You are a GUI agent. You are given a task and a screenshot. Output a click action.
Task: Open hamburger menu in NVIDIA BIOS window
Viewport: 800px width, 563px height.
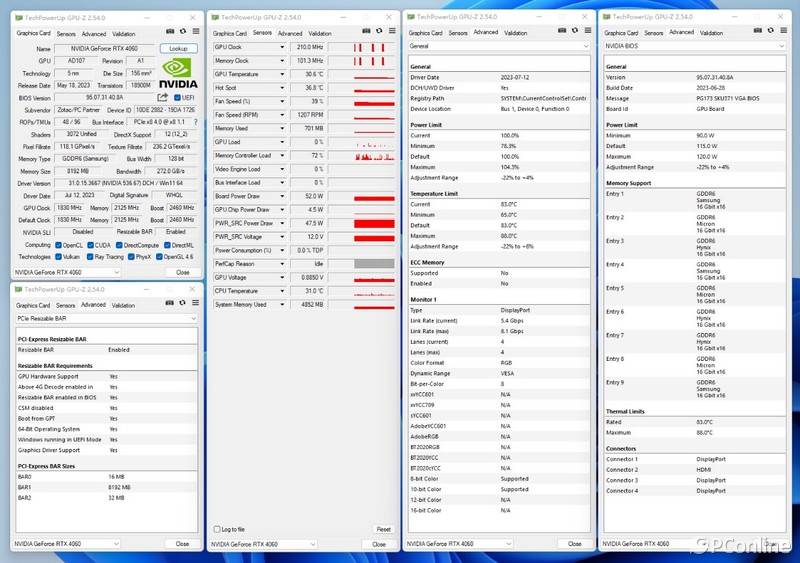[784, 31]
